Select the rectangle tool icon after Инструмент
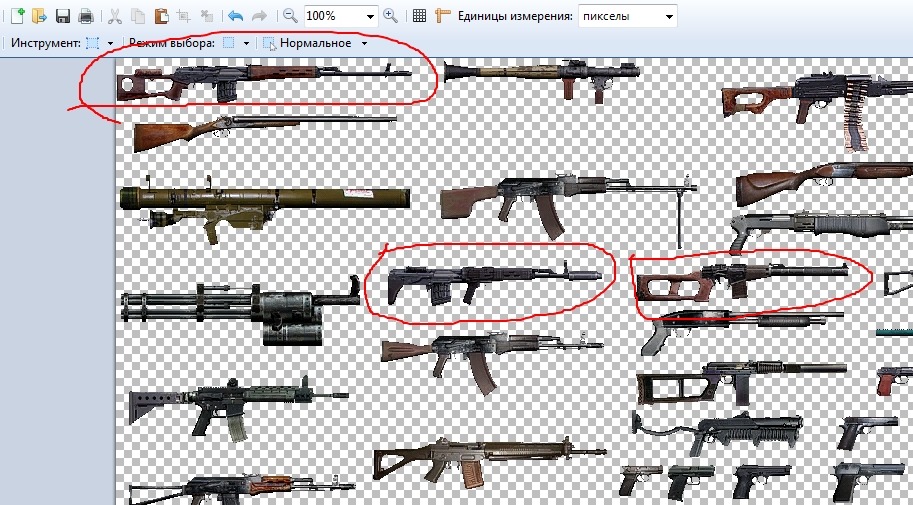Image resolution: width=913 pixels, height=505 pixels. (92, 43)
